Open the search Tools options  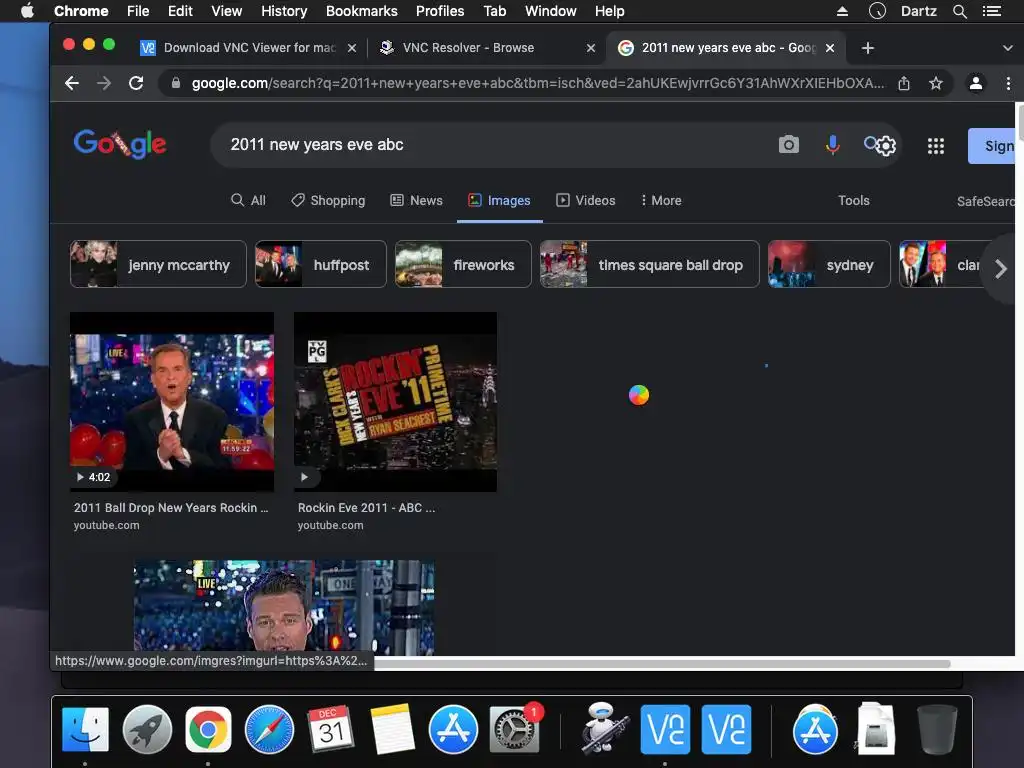854,200
